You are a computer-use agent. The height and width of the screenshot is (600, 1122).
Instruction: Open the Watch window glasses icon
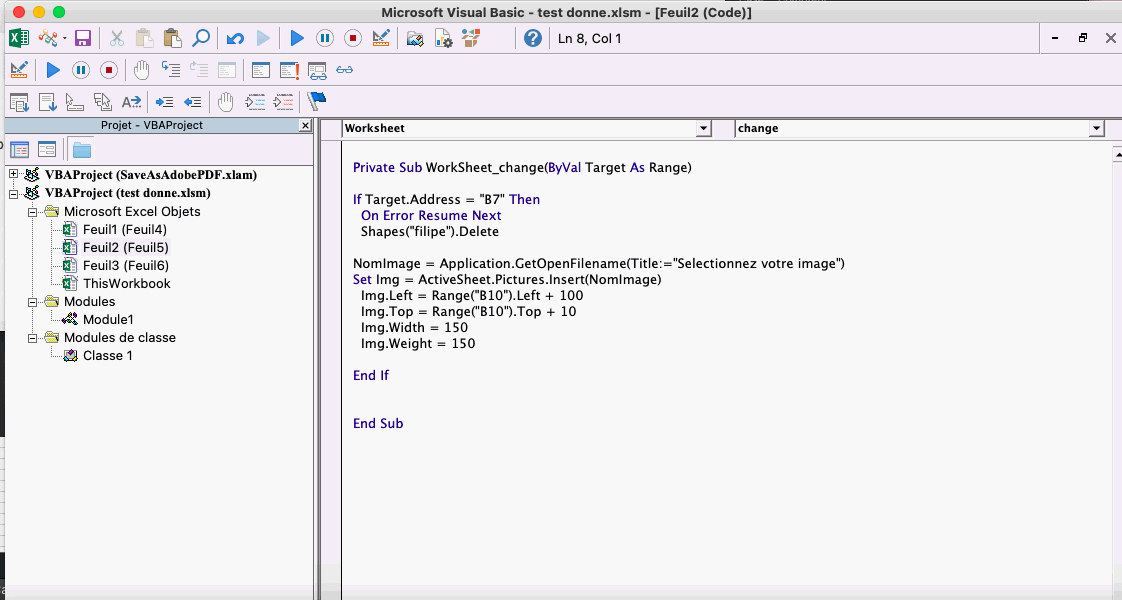(345, 70)
